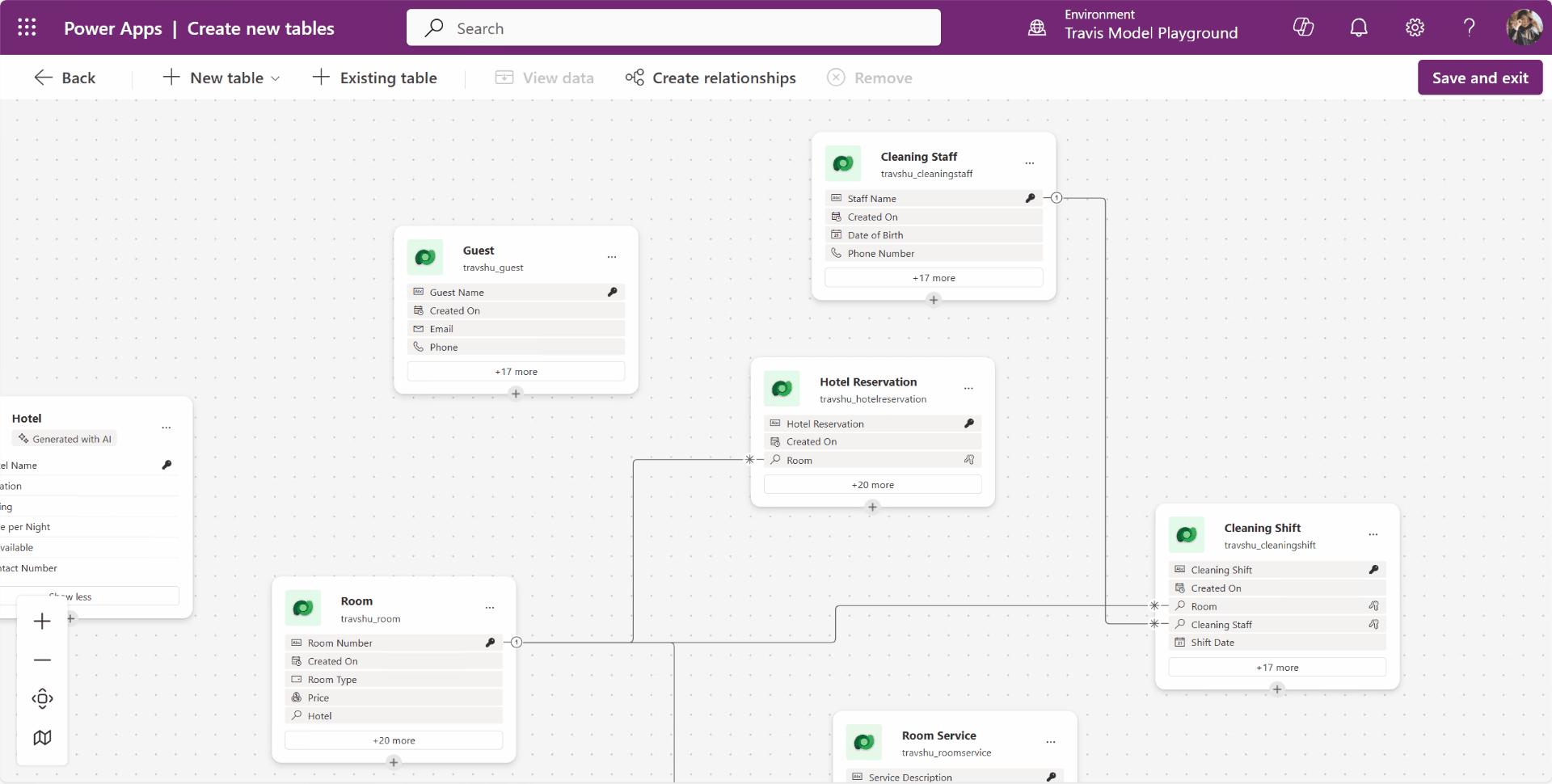Expand the New table dropdown
Viewport: 1552px width, 784px height.
point(276,78)
